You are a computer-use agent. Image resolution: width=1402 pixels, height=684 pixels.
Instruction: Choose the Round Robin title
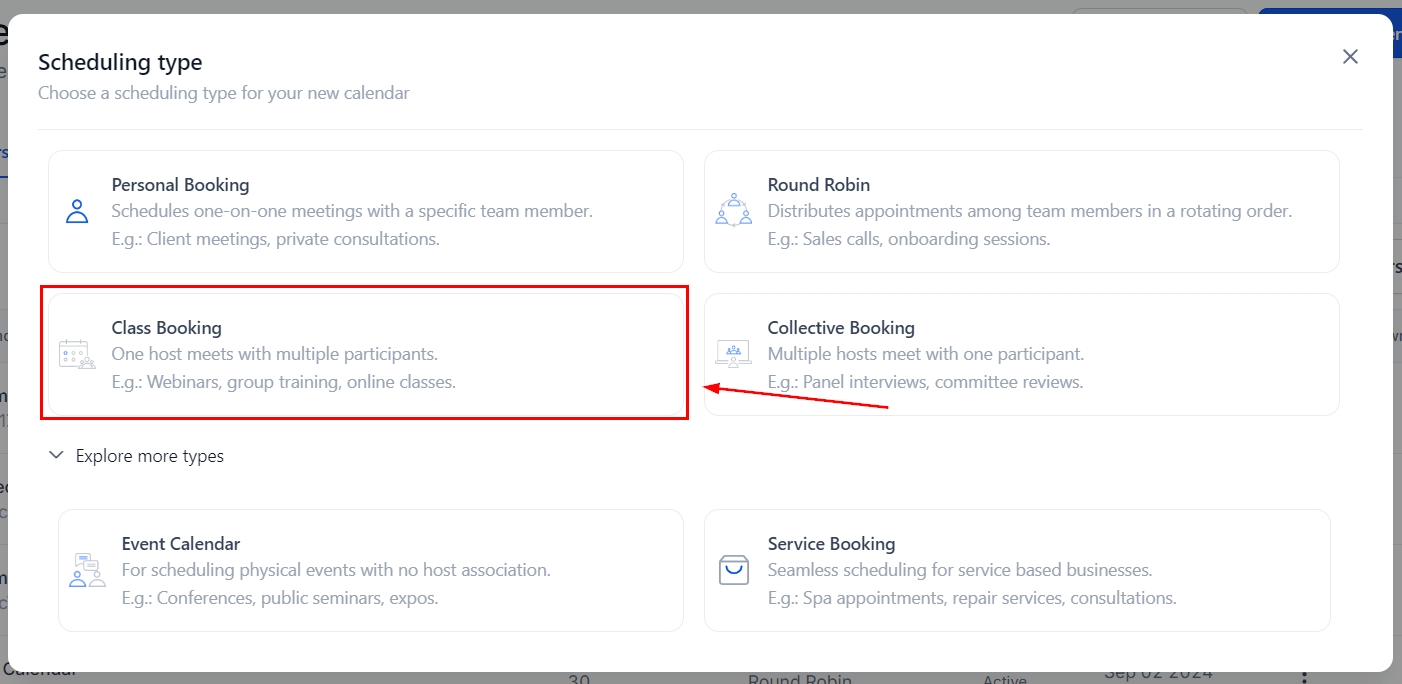818,185
